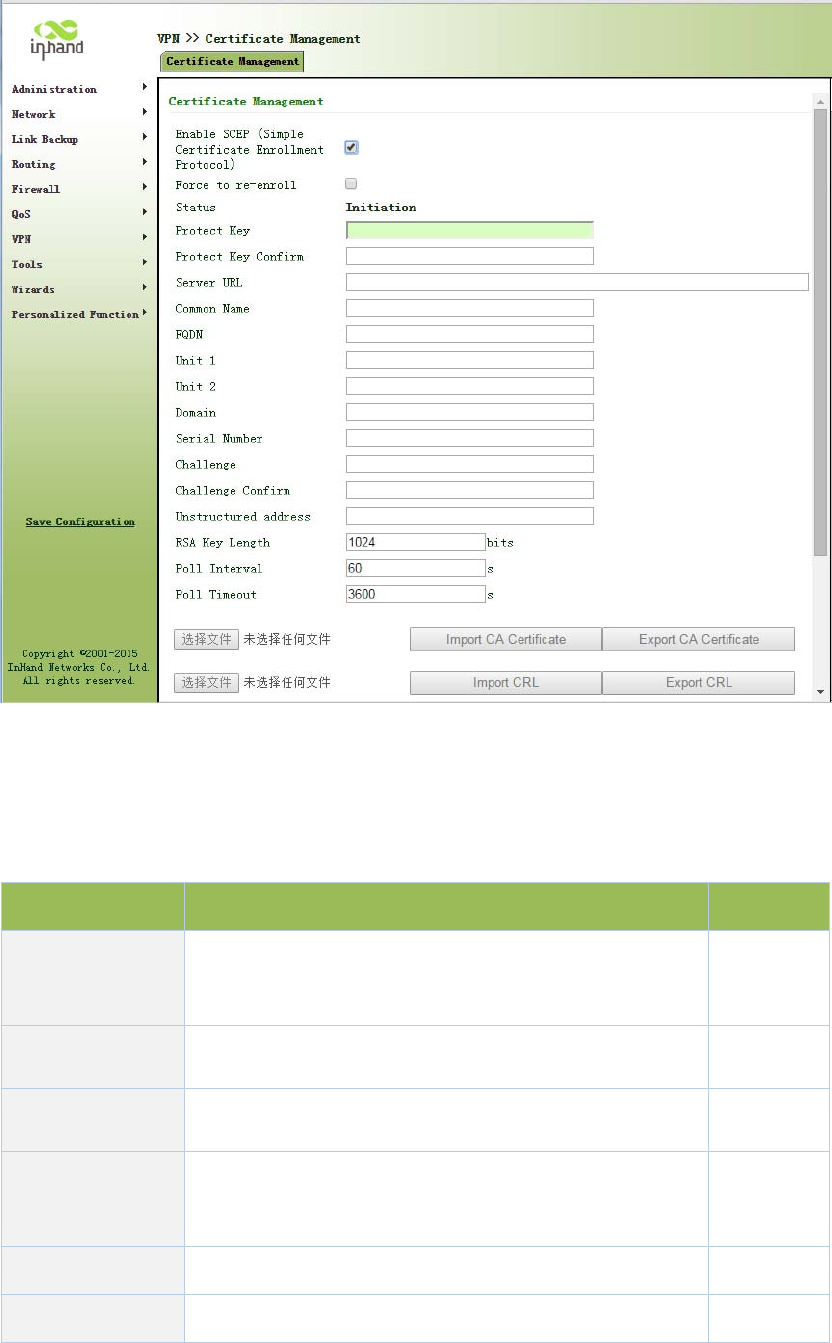Click the vertical scrollbar thumb
Image resolution: width=832 pixels, height=1343 pixels.
coord(821,333)
